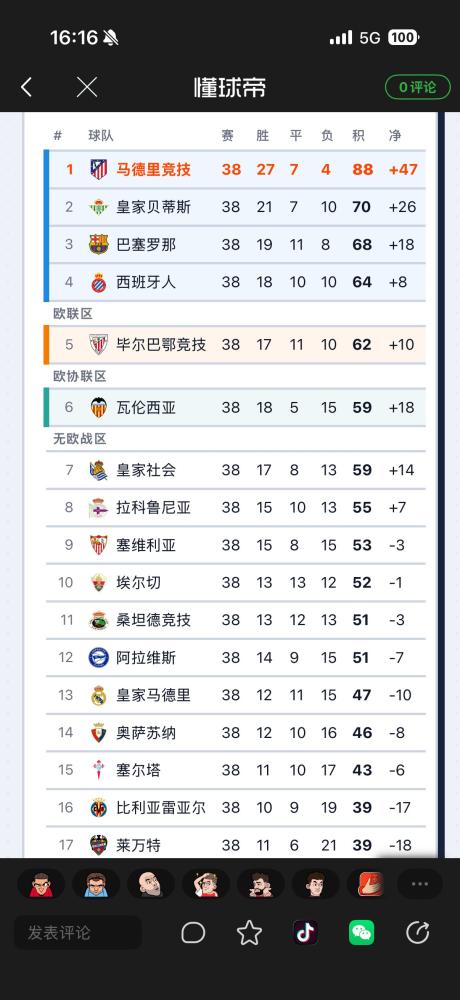Screen dimensions: 460x1000
Task: Open the more emojis ellipsis button
Action: tap(420, 884)
